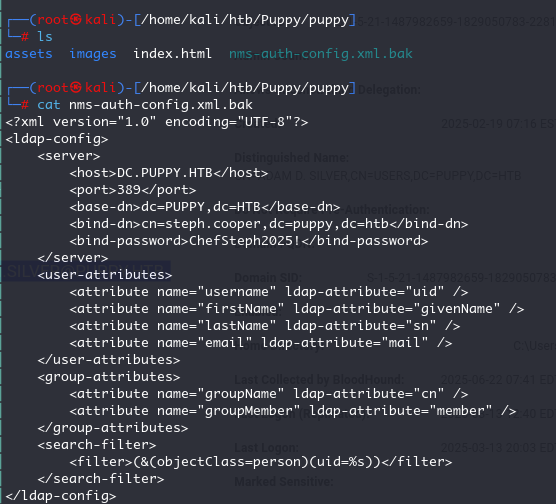The width and height of the screenshot is (556, 504).
Task: Click the images directory name
Action: (93, 54)
